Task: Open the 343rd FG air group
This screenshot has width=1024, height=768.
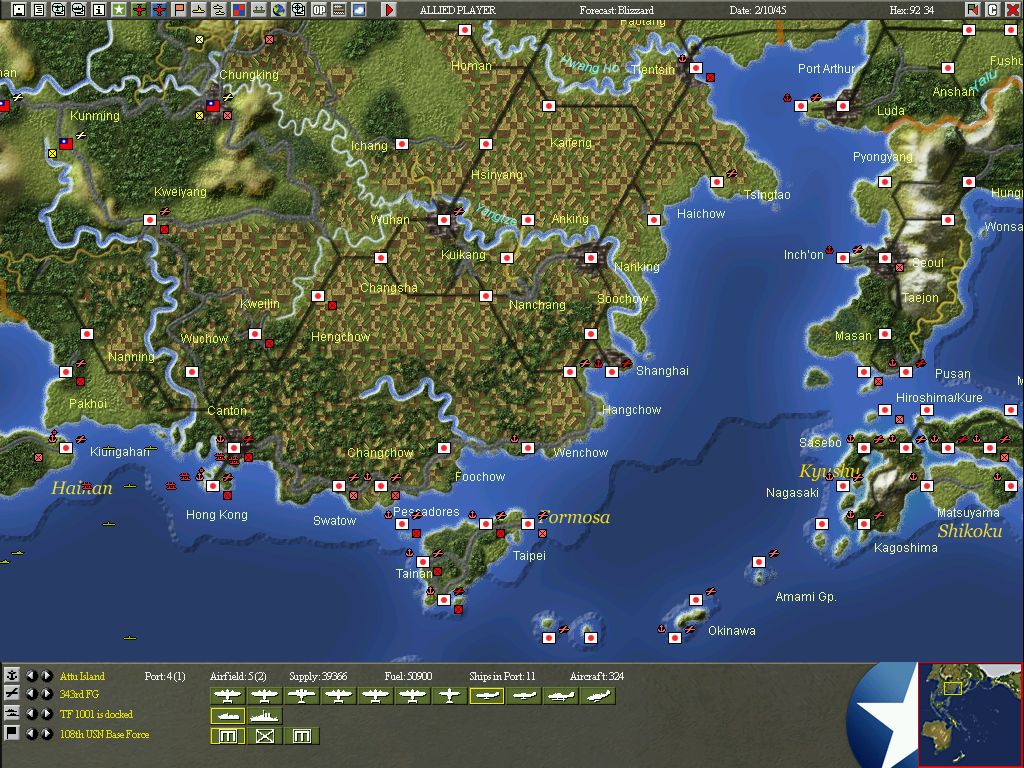Action: pyautogui.click(x=79, y=694)
